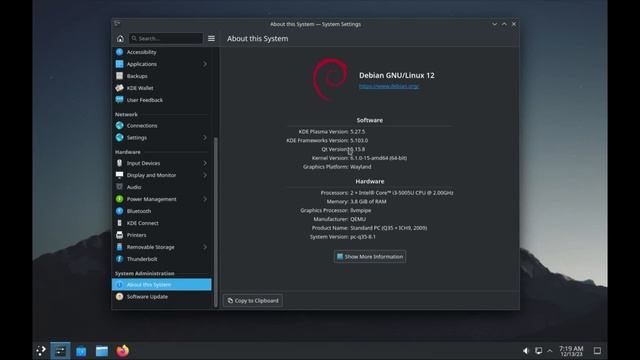Click the window menu icon in the title bar
The height and width of the screenshot is (360, 640).
coord(117,24)
